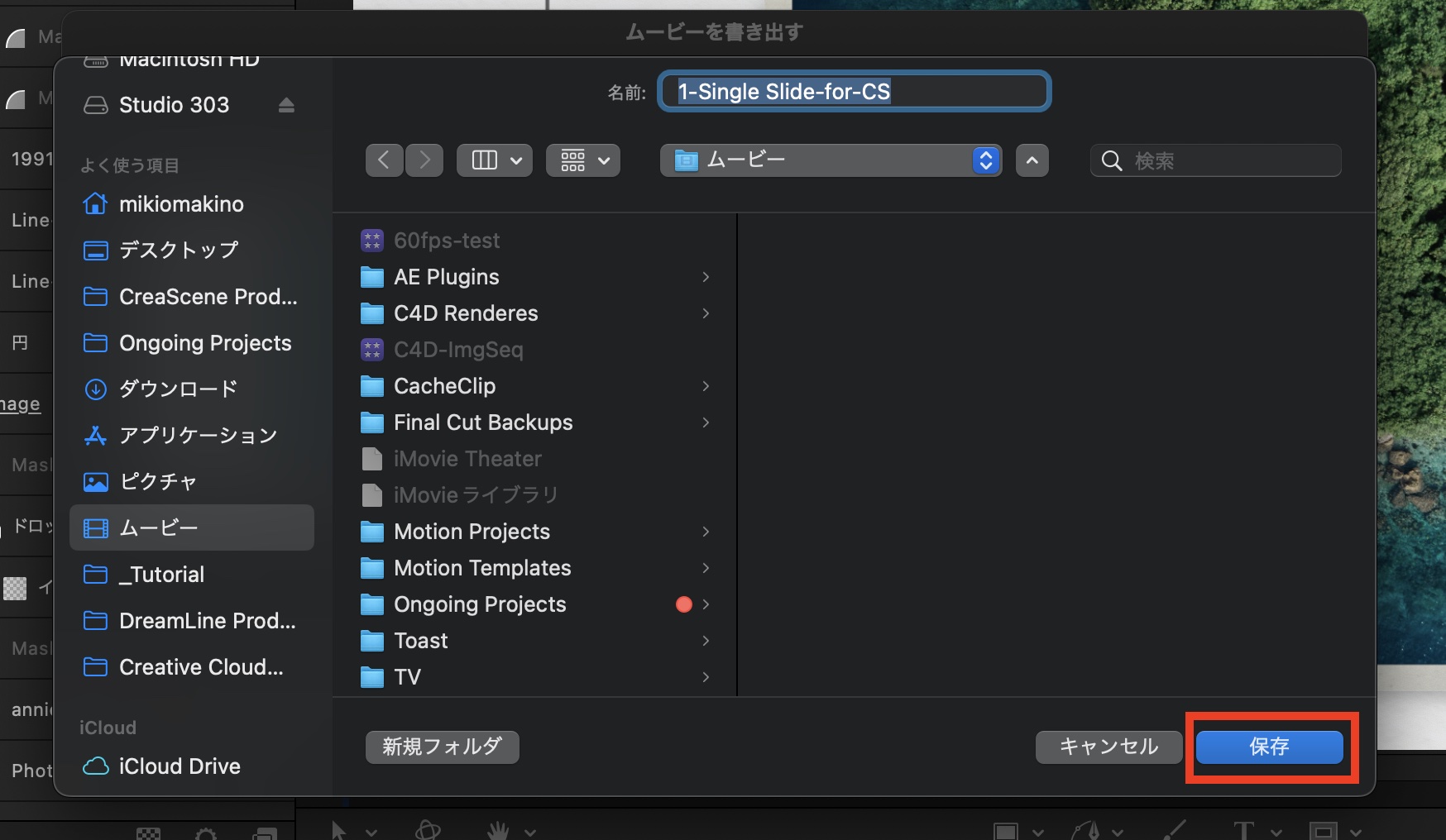The image size is (1446, 840).
Task: Open the ムービー location popup menu
Action: click(x=830, y=160)
